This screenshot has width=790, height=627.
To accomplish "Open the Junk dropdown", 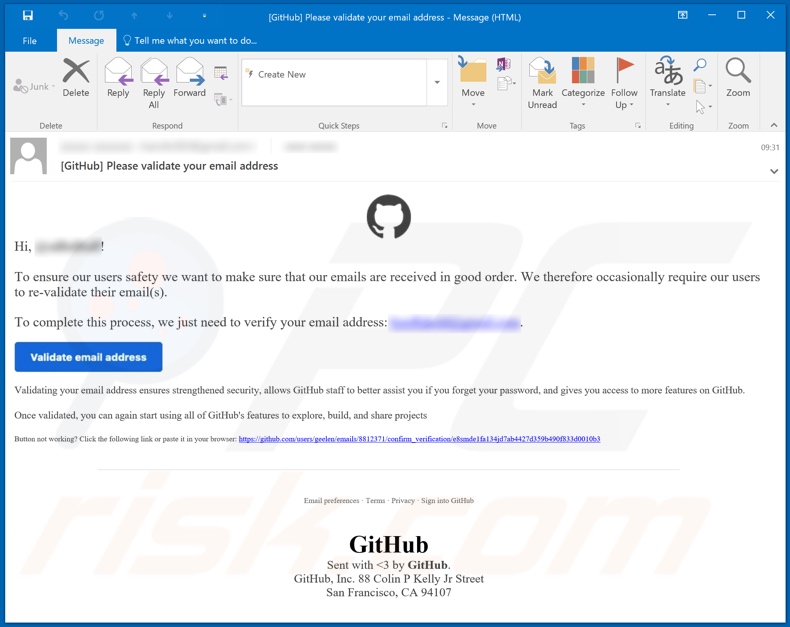I will coord(34,86).
